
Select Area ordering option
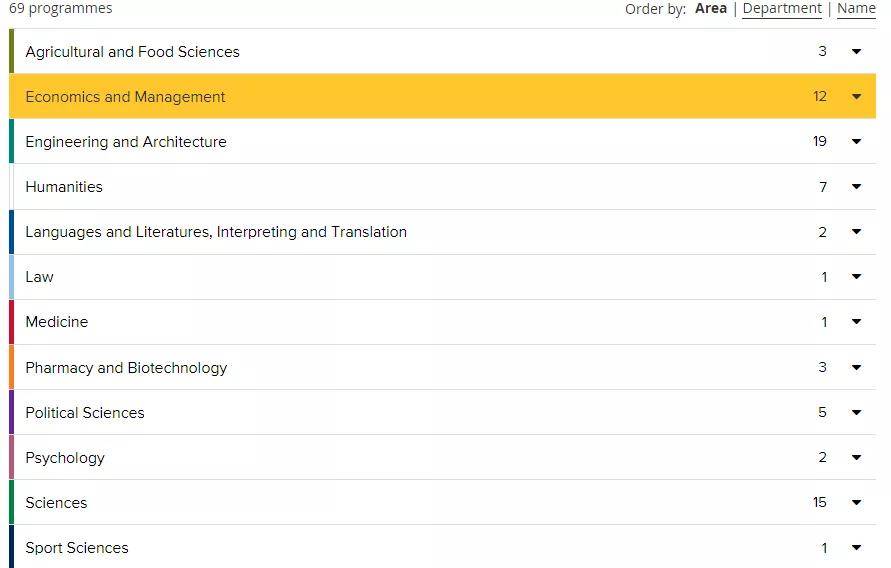coord(711,9)
